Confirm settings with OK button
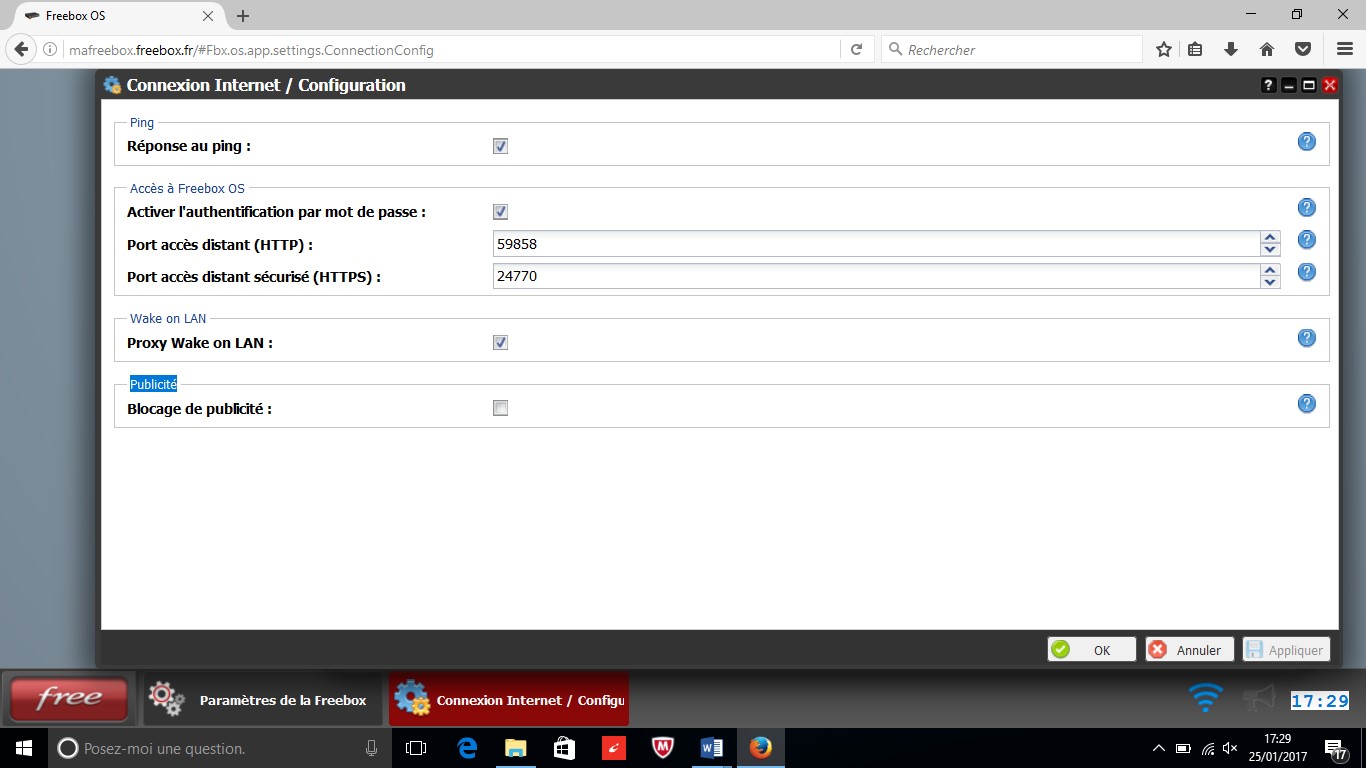This screenshot has height=768, width=1366. [1091, 650]
